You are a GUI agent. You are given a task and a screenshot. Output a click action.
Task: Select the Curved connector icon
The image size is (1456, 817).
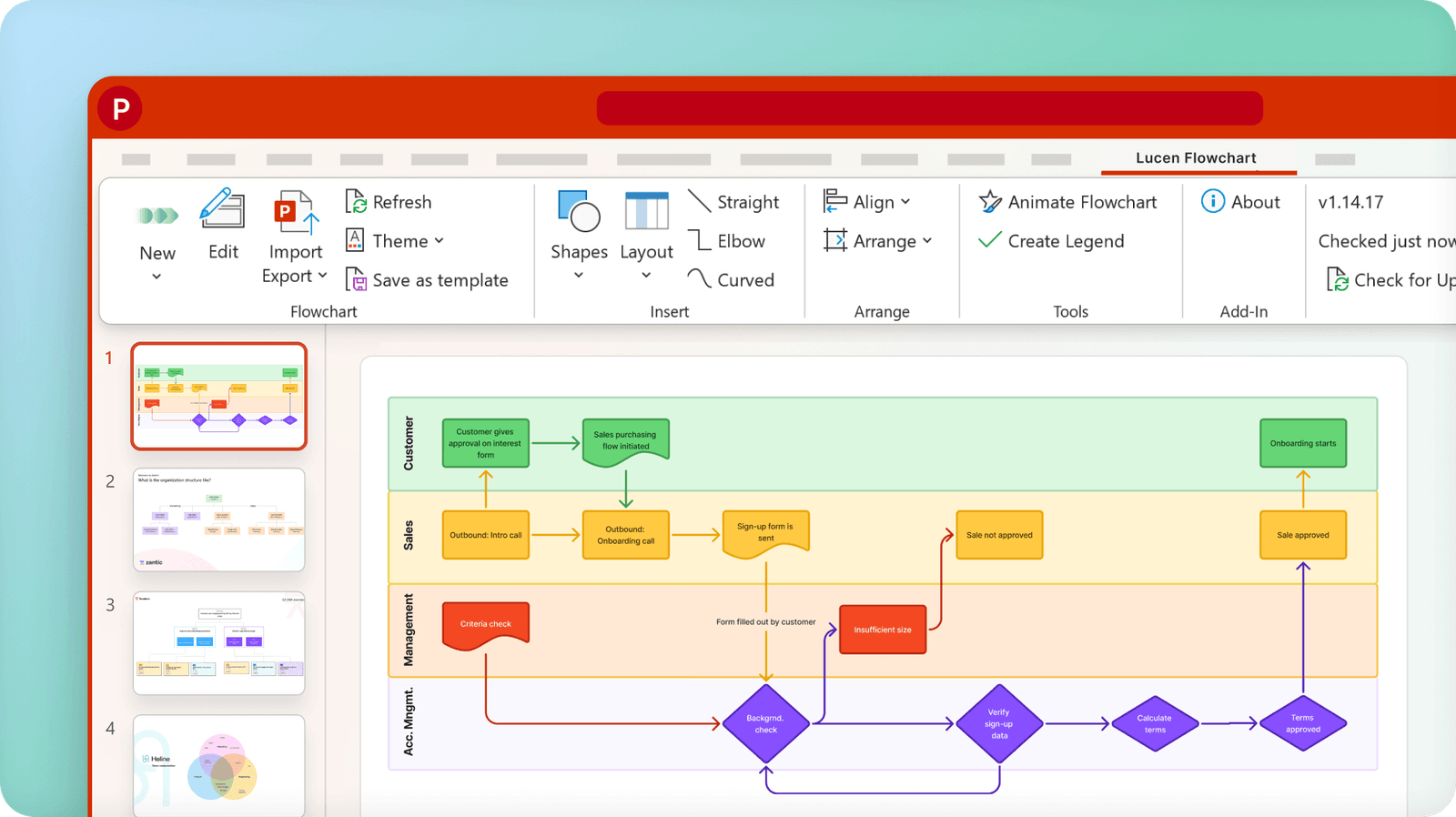pos(699,278)
